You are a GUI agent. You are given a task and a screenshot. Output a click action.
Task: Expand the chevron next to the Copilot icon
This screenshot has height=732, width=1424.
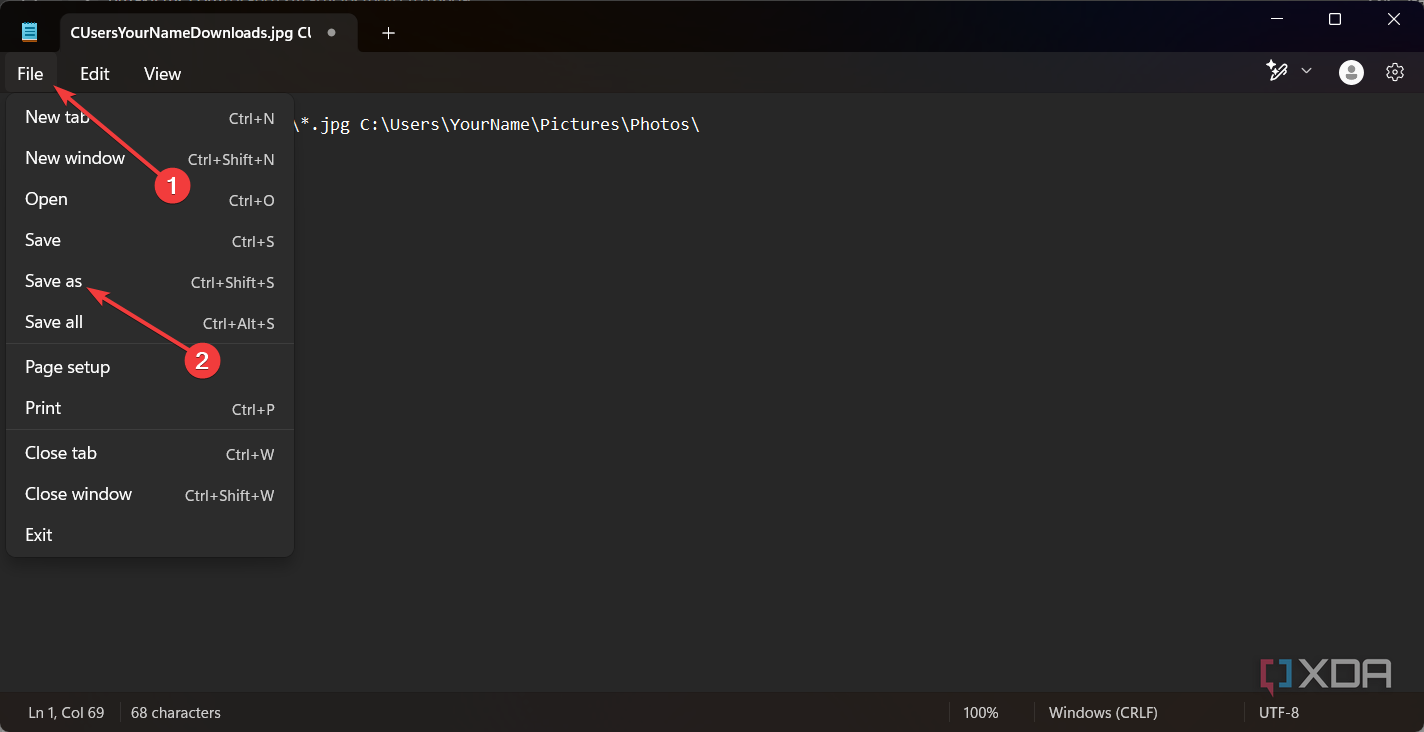[1306, 71]
